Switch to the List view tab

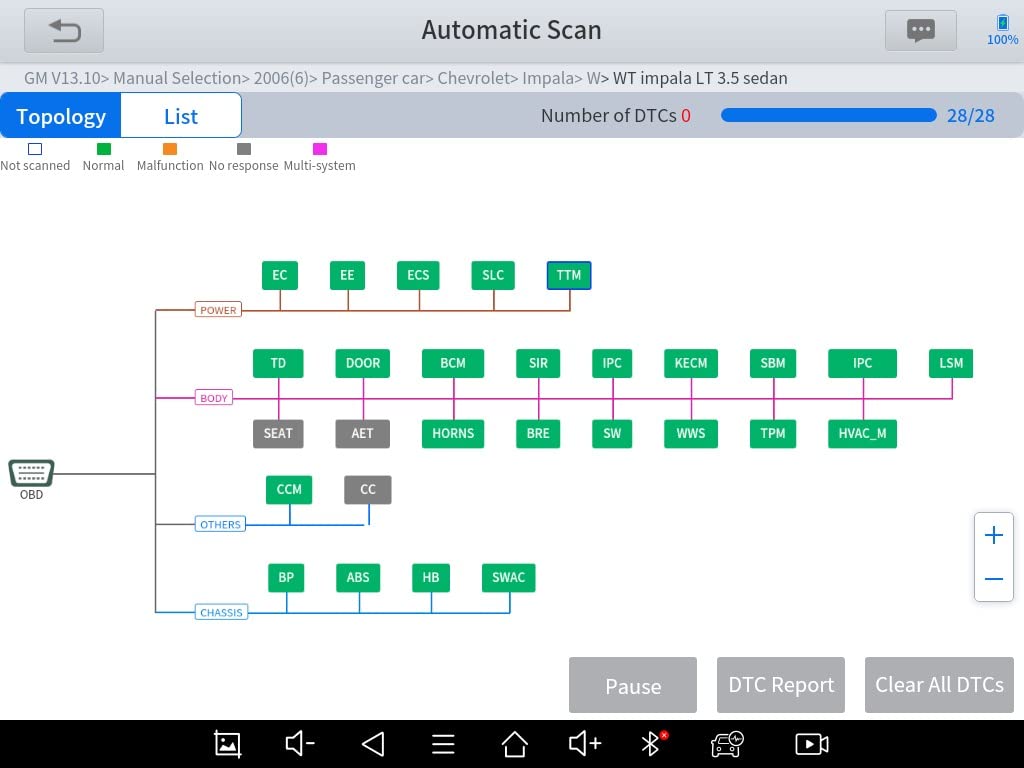180,115
